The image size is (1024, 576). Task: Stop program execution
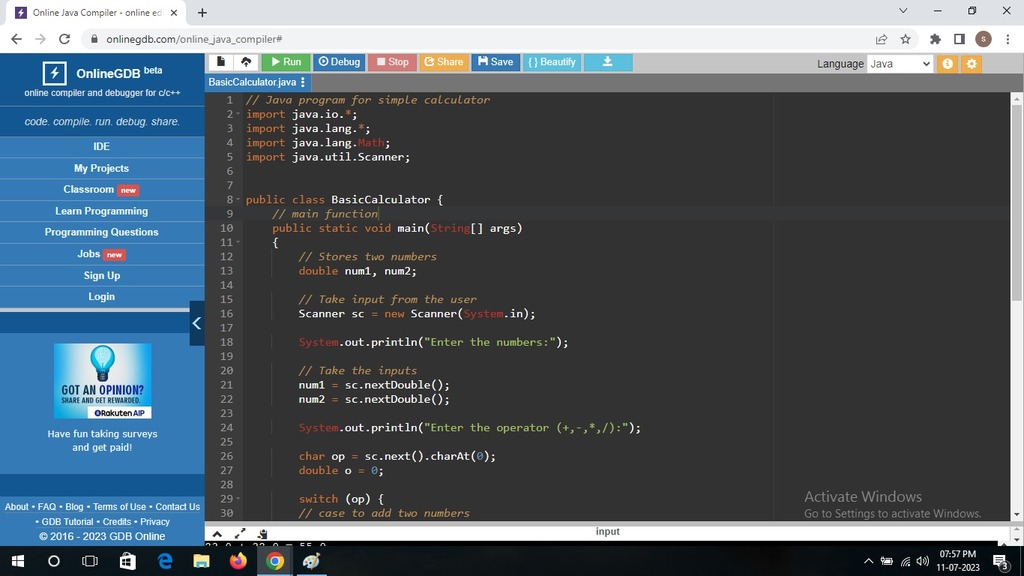392,62
